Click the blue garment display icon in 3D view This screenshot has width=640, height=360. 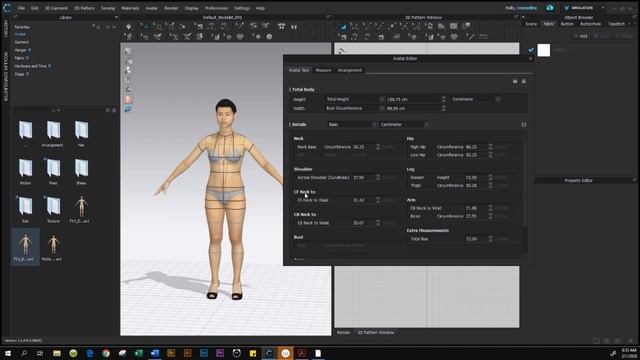[x=128, y=109]
